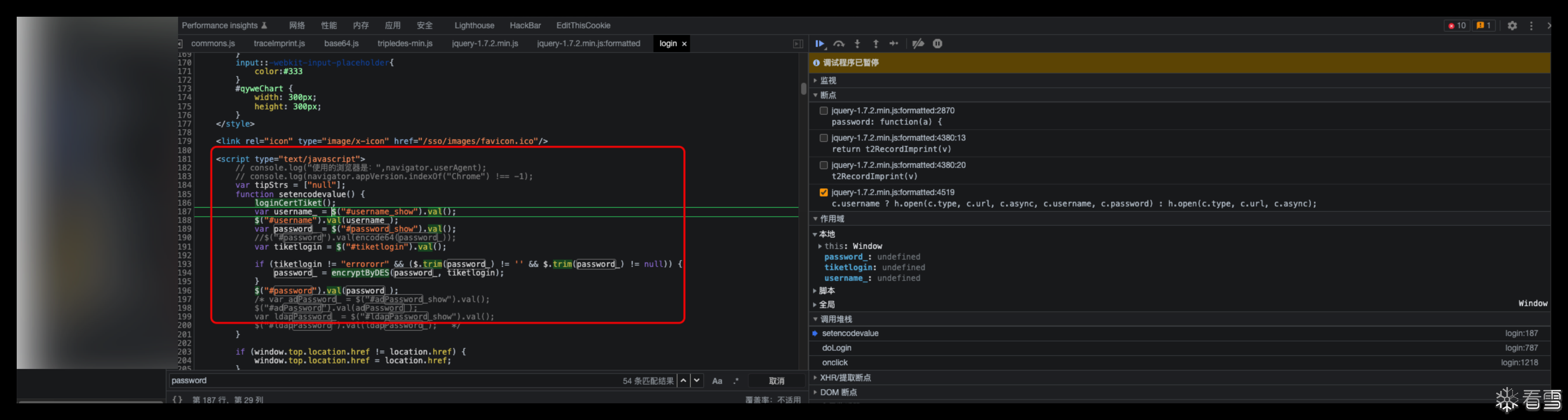This screenshot has width=1568, height=420.
Task: Click the Step debugger icon
Action: tap(893, 44)
